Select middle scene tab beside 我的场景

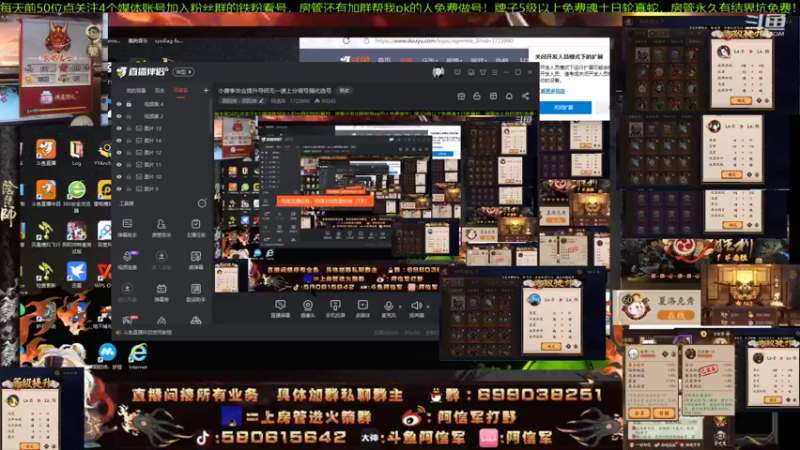point(160,90)
